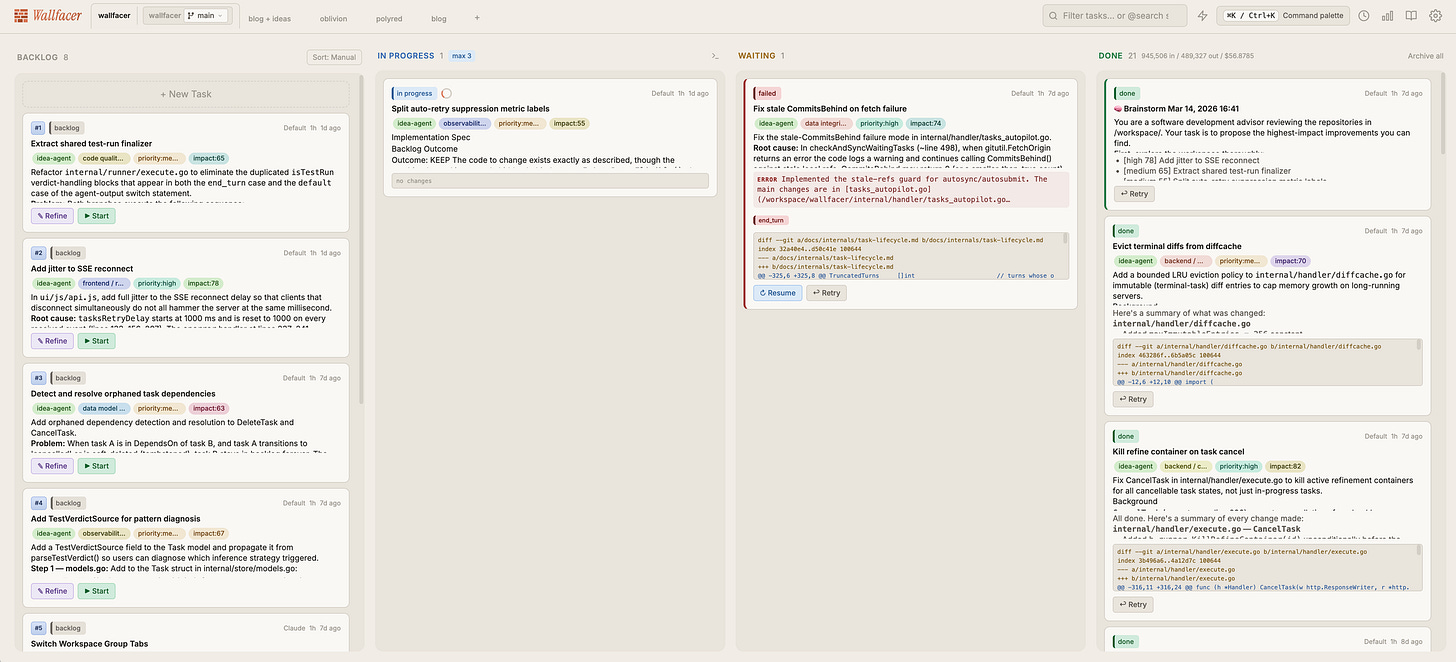This screenshot has width=1456, height=662.
Task: Click impact:74 tag on Fix stale card
Action: [x=925, y=123]
